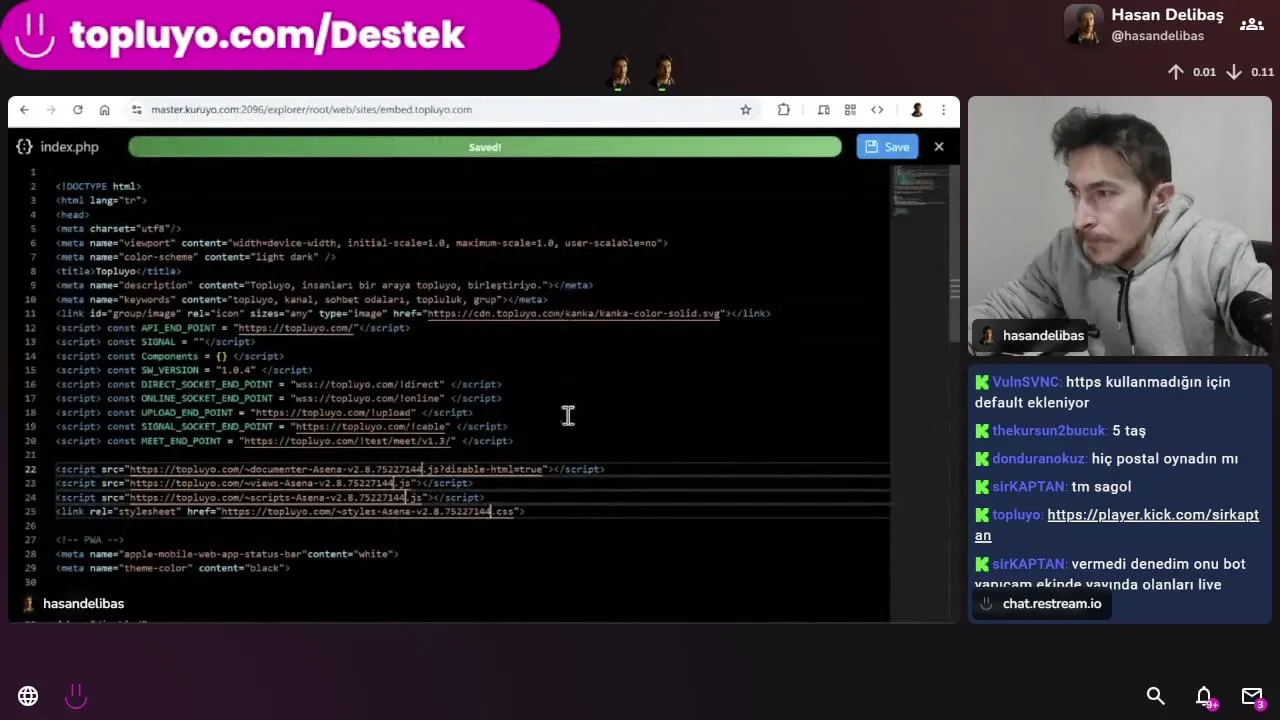Click VulnSVNC username in chat
The height and width of the screenshot is (720, 1280).
click(x=1026, y=382)
